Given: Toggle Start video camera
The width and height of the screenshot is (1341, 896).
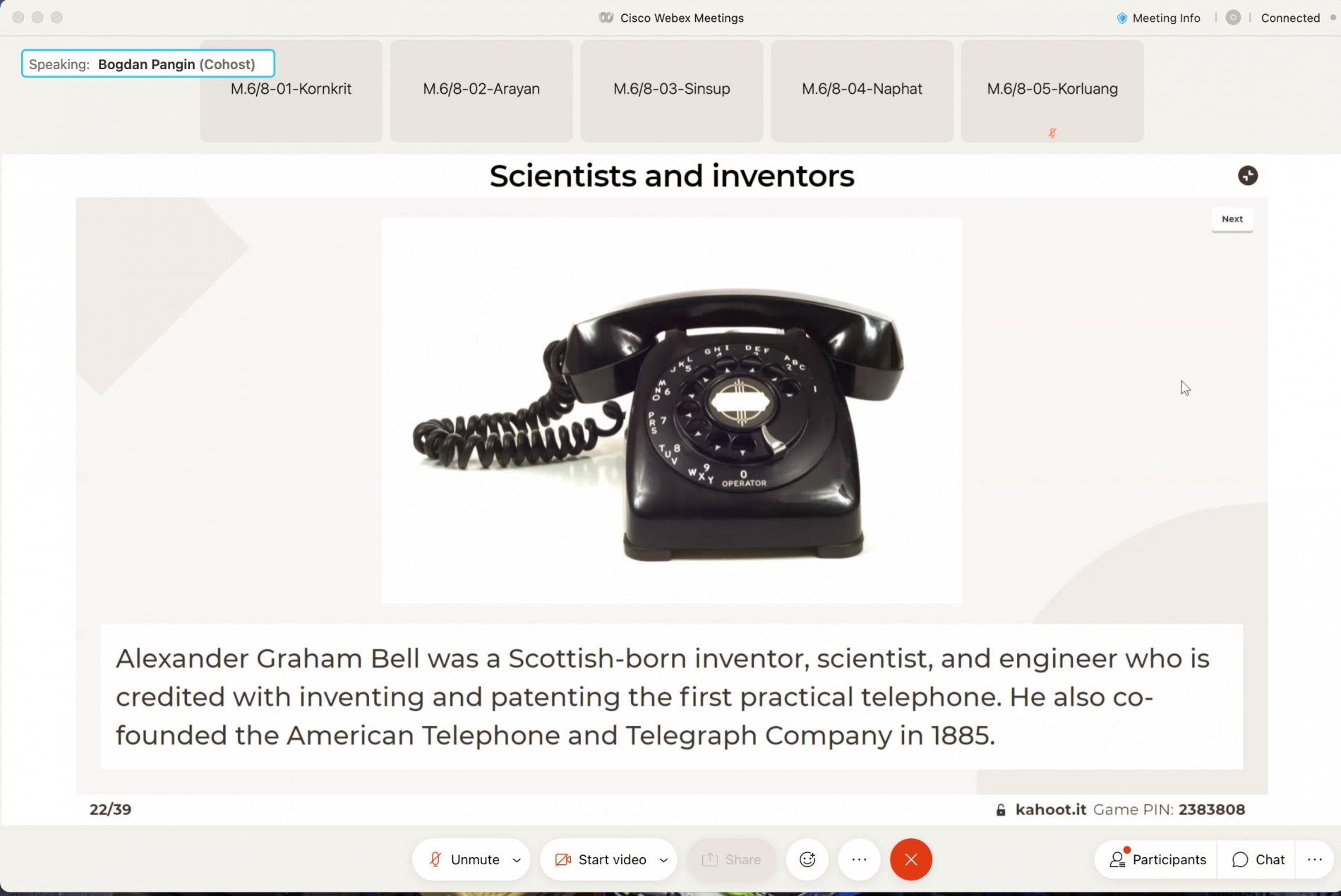Looking at the screenshot, I should (601, 859).
